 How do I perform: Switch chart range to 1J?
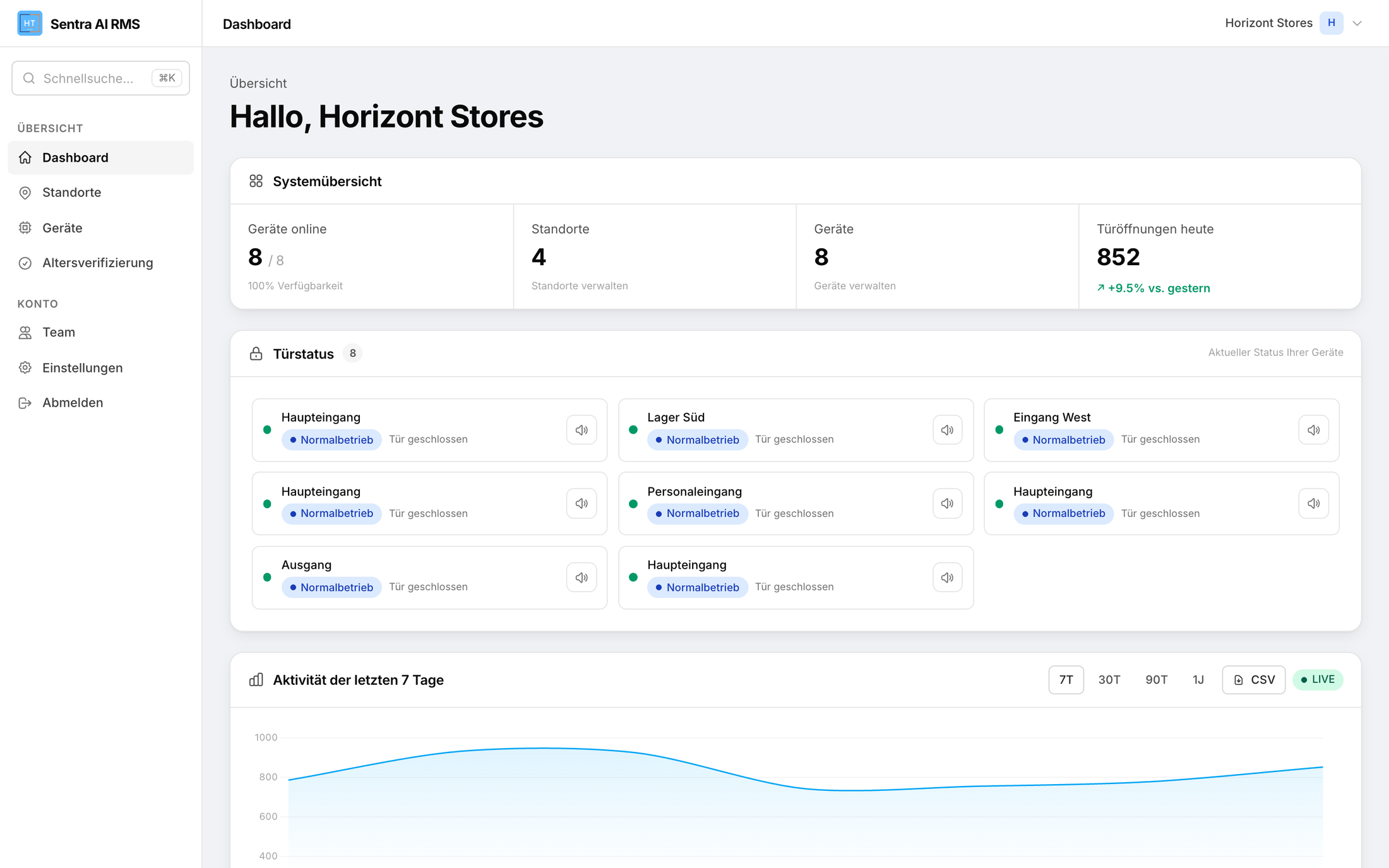1198,680
